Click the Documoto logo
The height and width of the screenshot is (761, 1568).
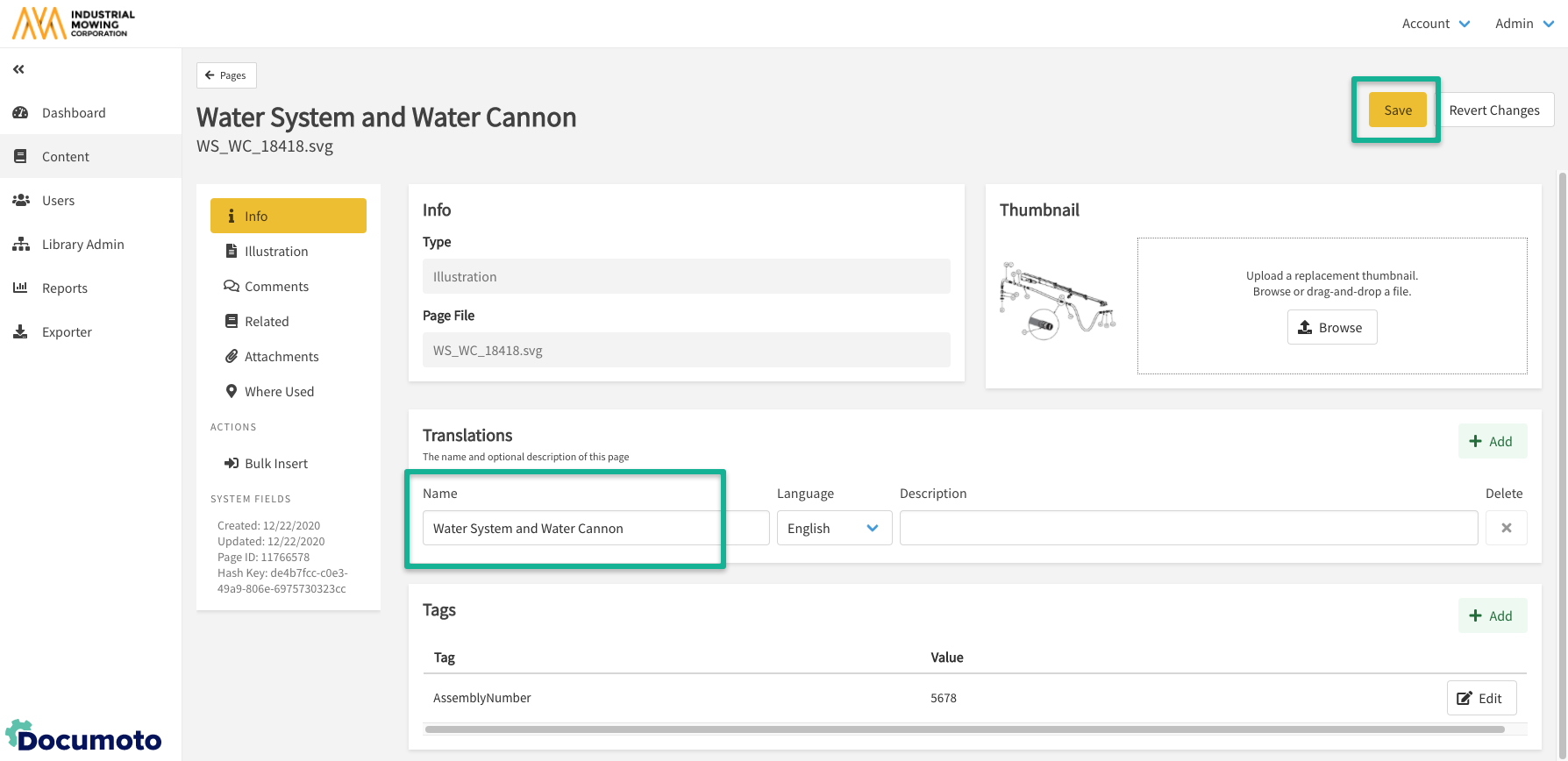click(84, 738)
